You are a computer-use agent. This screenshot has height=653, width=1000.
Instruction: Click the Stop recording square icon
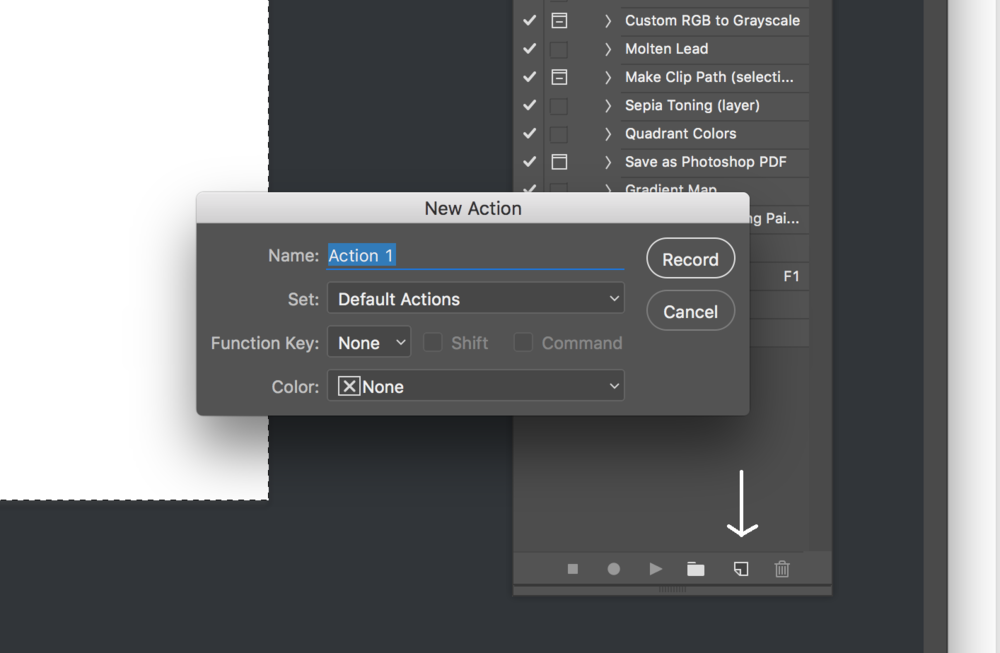573,569
